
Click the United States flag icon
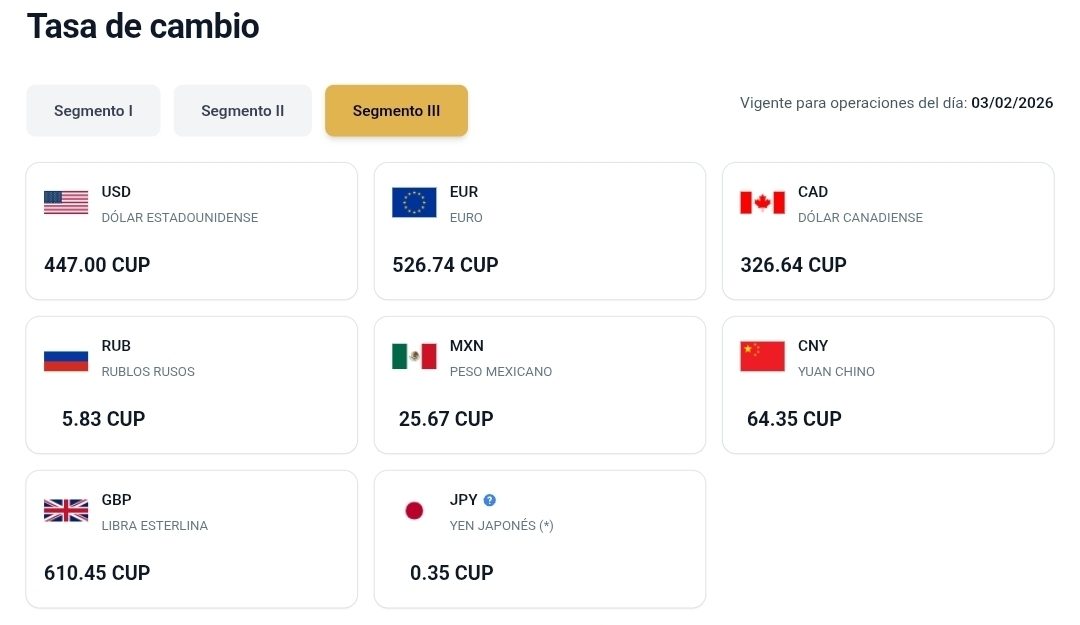pos(66,203)
